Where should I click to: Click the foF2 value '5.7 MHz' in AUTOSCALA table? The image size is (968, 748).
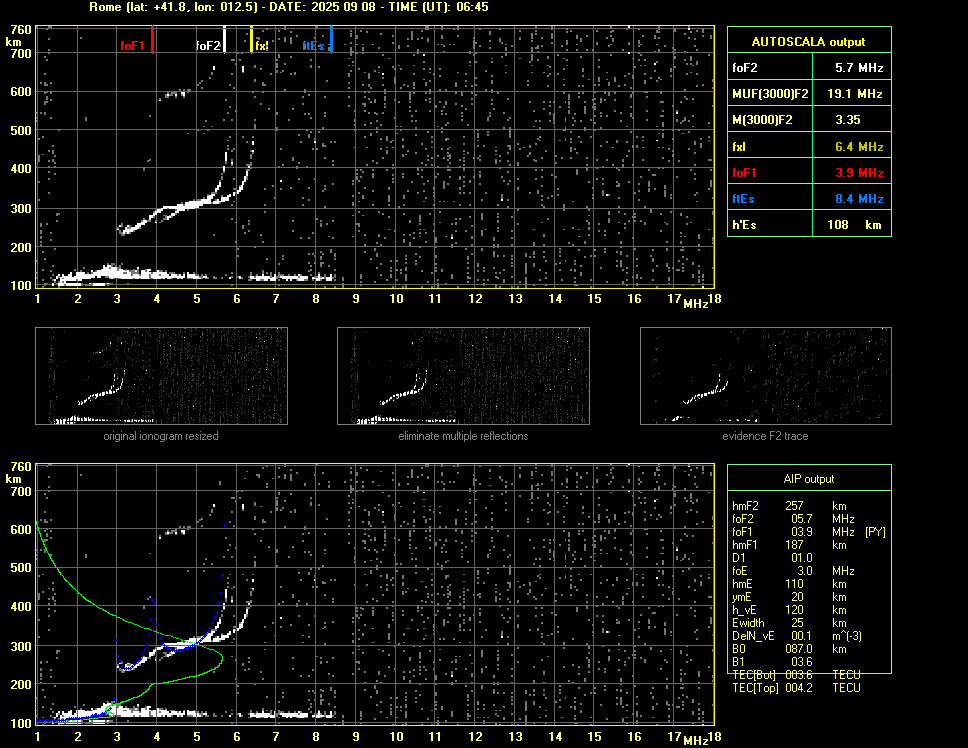(x=859, y=68)
